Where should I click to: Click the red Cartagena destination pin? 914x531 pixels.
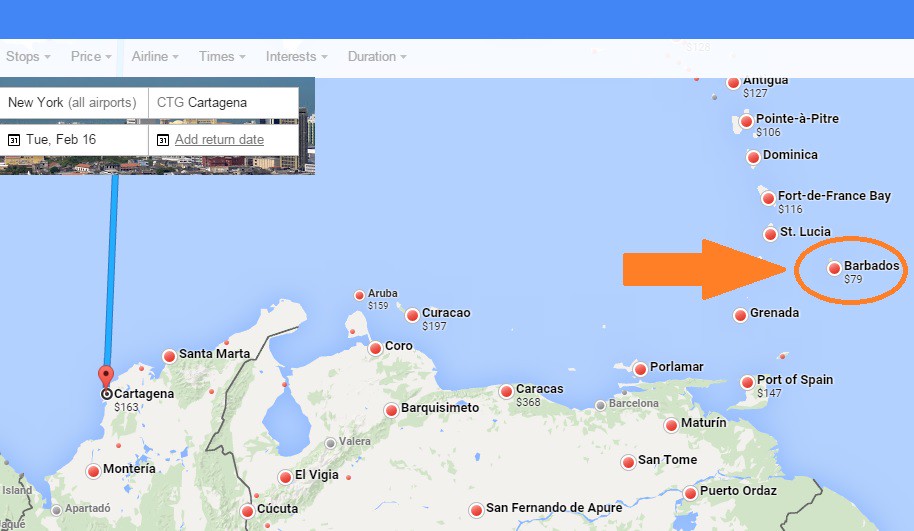click(106, 377)
